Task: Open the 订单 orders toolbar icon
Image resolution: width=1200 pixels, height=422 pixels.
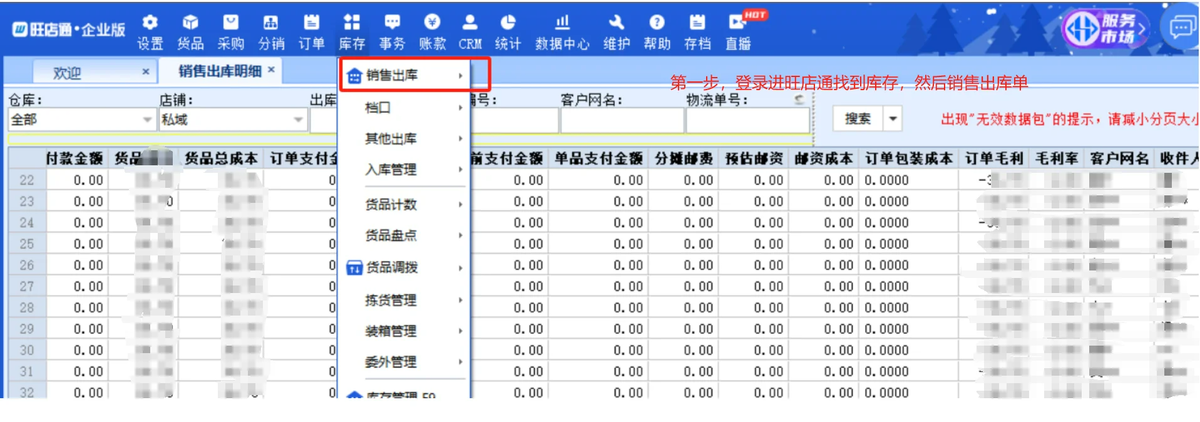Action: [x=311, y=32]
